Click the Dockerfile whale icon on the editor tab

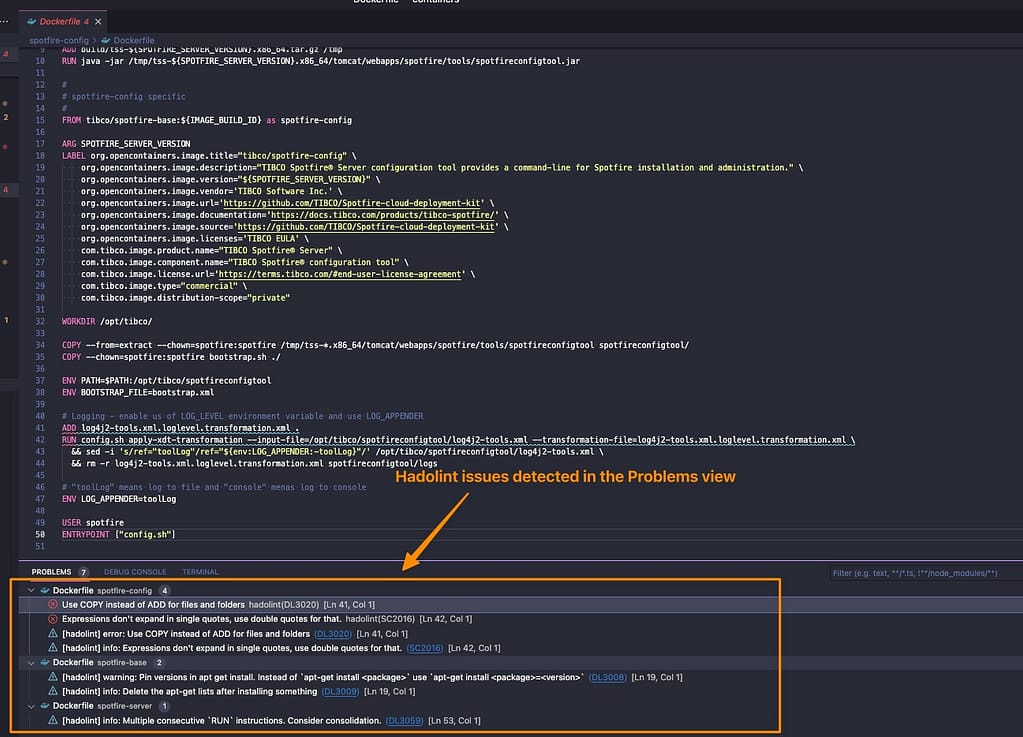[31, 21]
